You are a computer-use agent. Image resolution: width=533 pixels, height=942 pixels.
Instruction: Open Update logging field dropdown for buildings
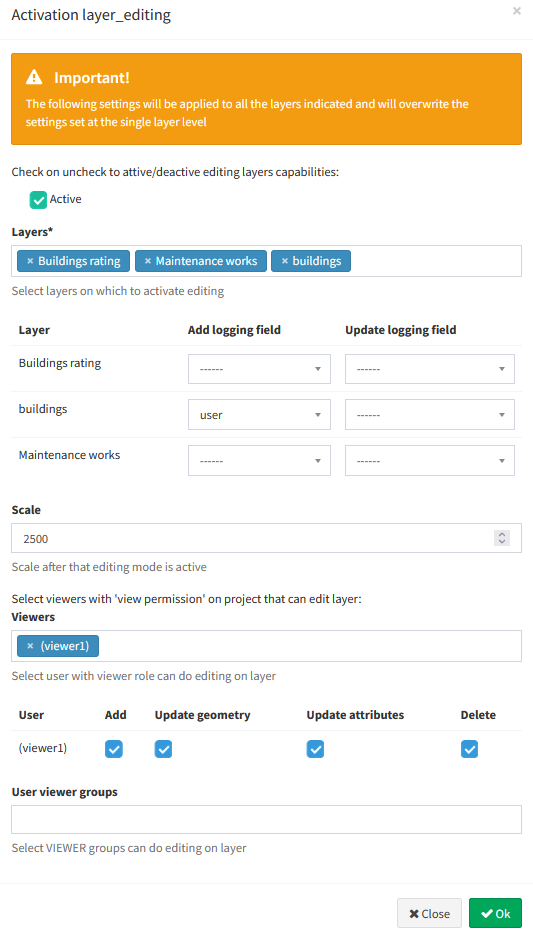pos(430,415)
